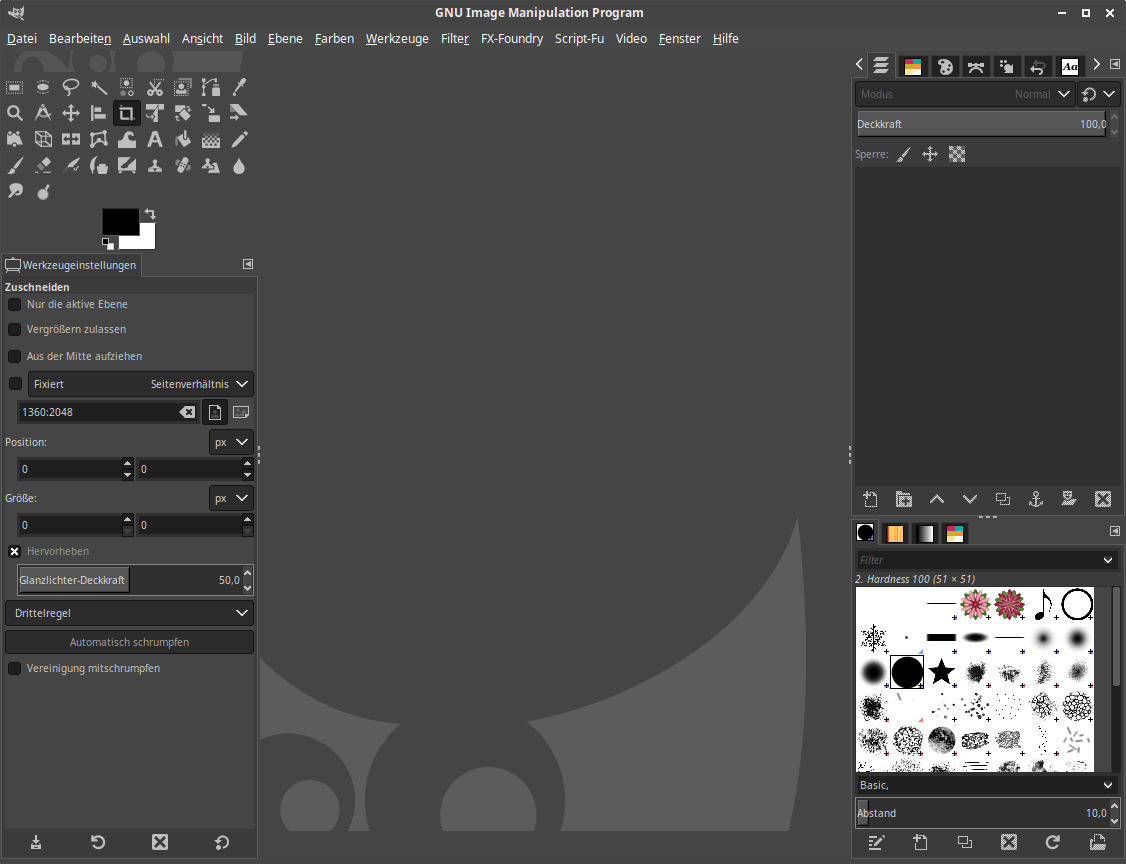Select the Fuzzy Select magic wand tool
Image resolution: width=1126 pixels, height=864 pixels.
99,87
